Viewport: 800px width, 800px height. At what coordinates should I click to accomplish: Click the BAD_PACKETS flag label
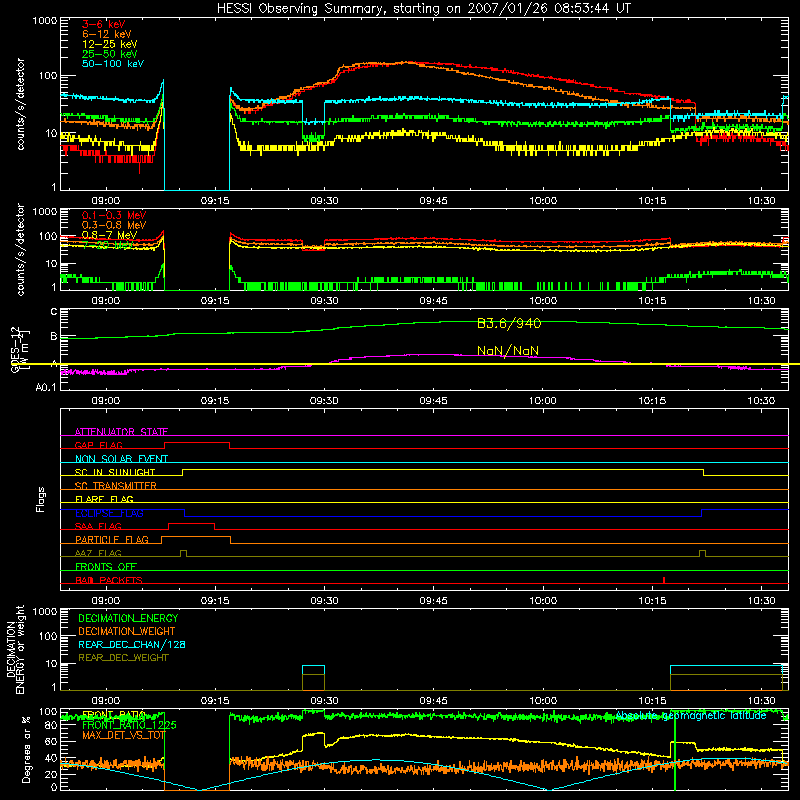(109, 580)
